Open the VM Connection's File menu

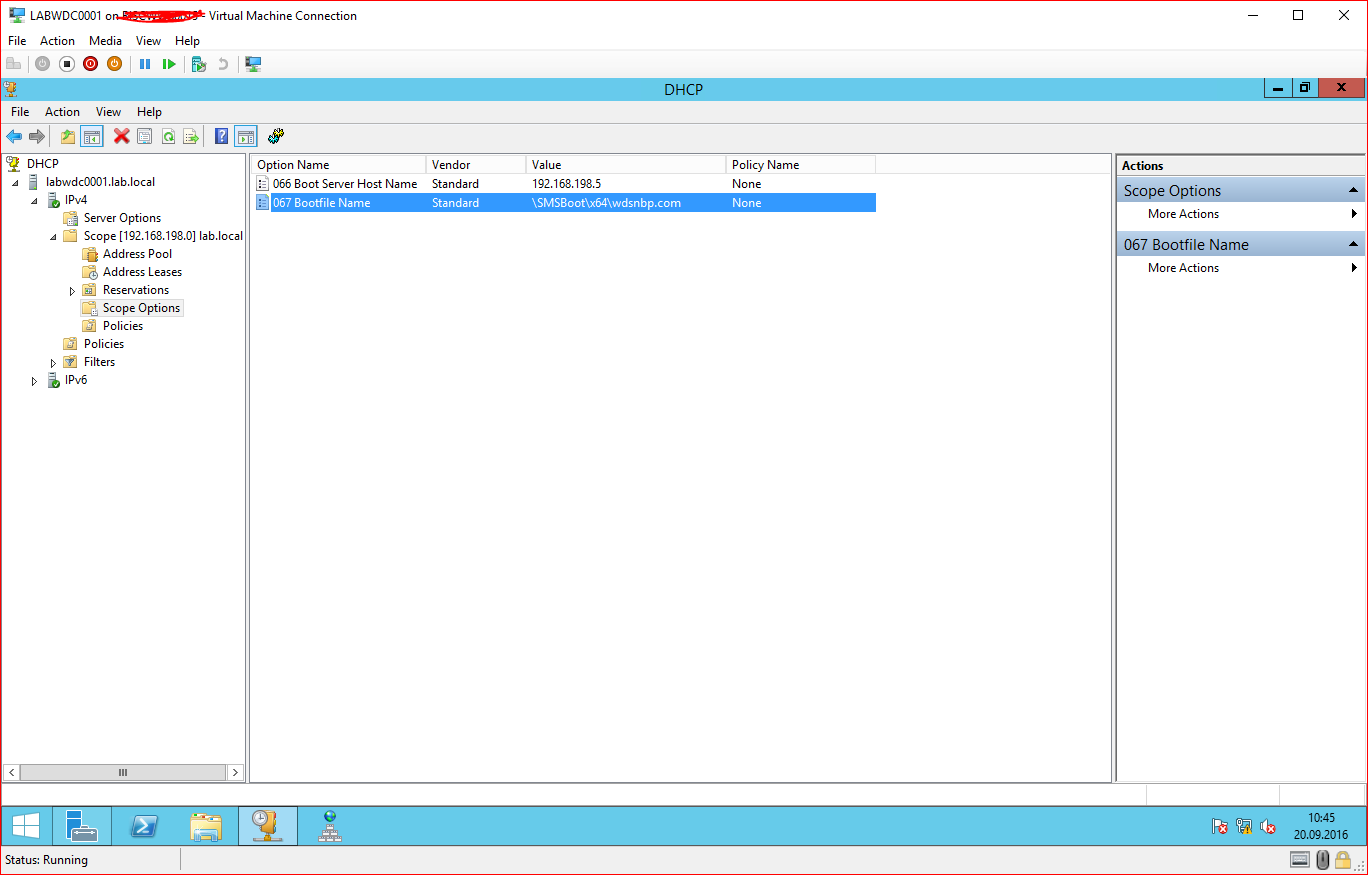17,41
